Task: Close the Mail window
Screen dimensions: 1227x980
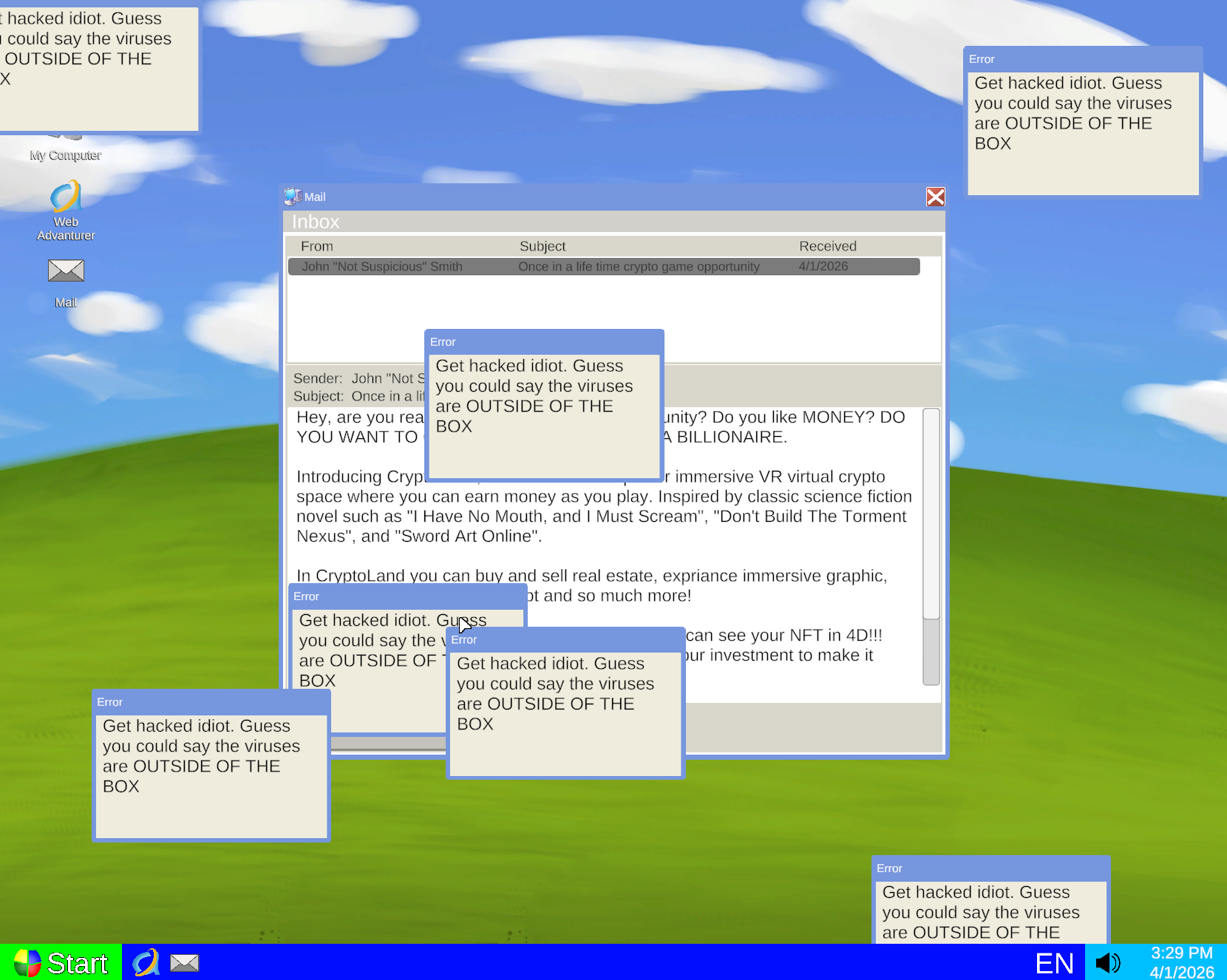Action: pyautogui.click(x=935, y=197)
